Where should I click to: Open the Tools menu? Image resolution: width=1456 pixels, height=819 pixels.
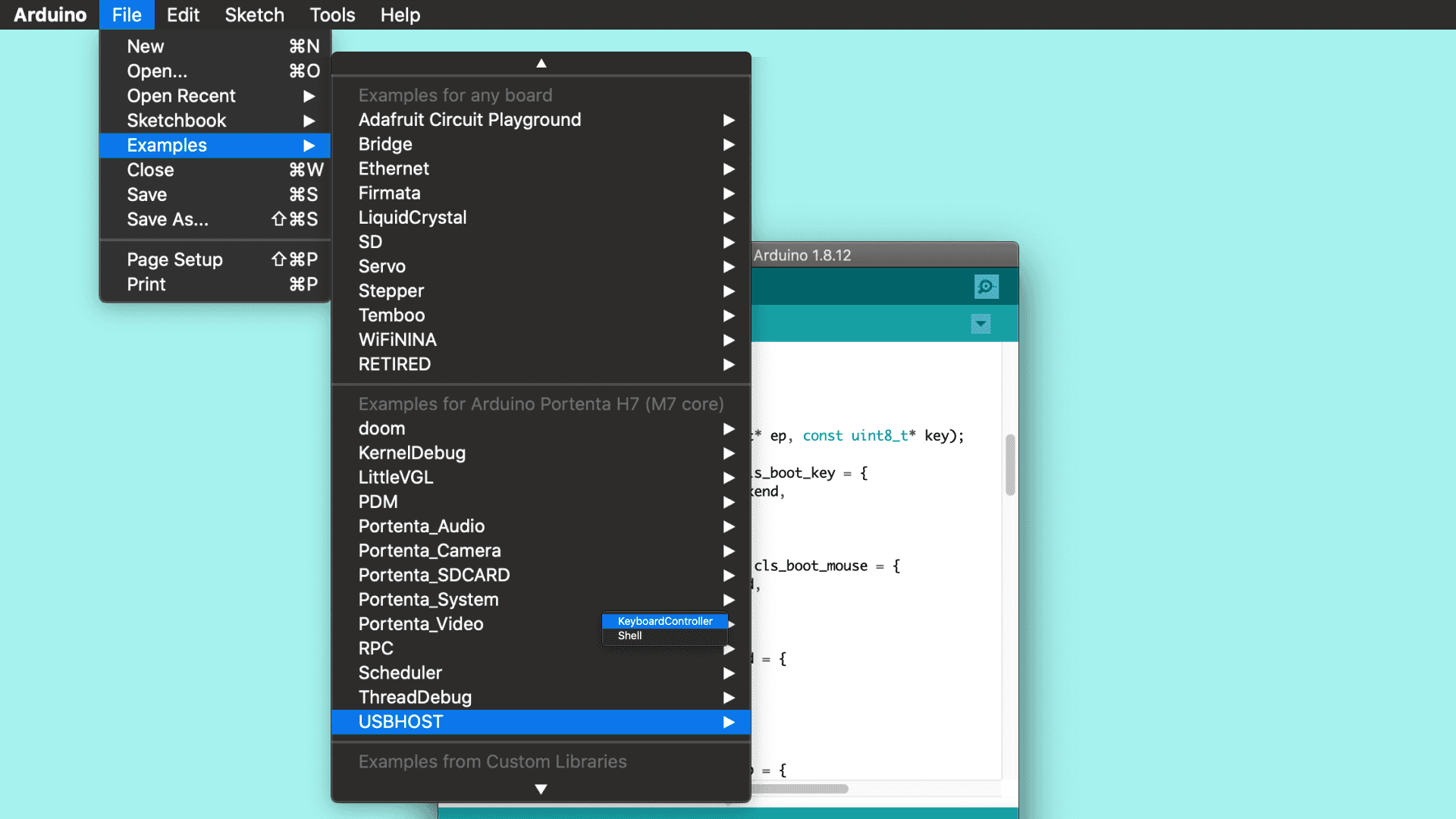[x=332, y=15]
